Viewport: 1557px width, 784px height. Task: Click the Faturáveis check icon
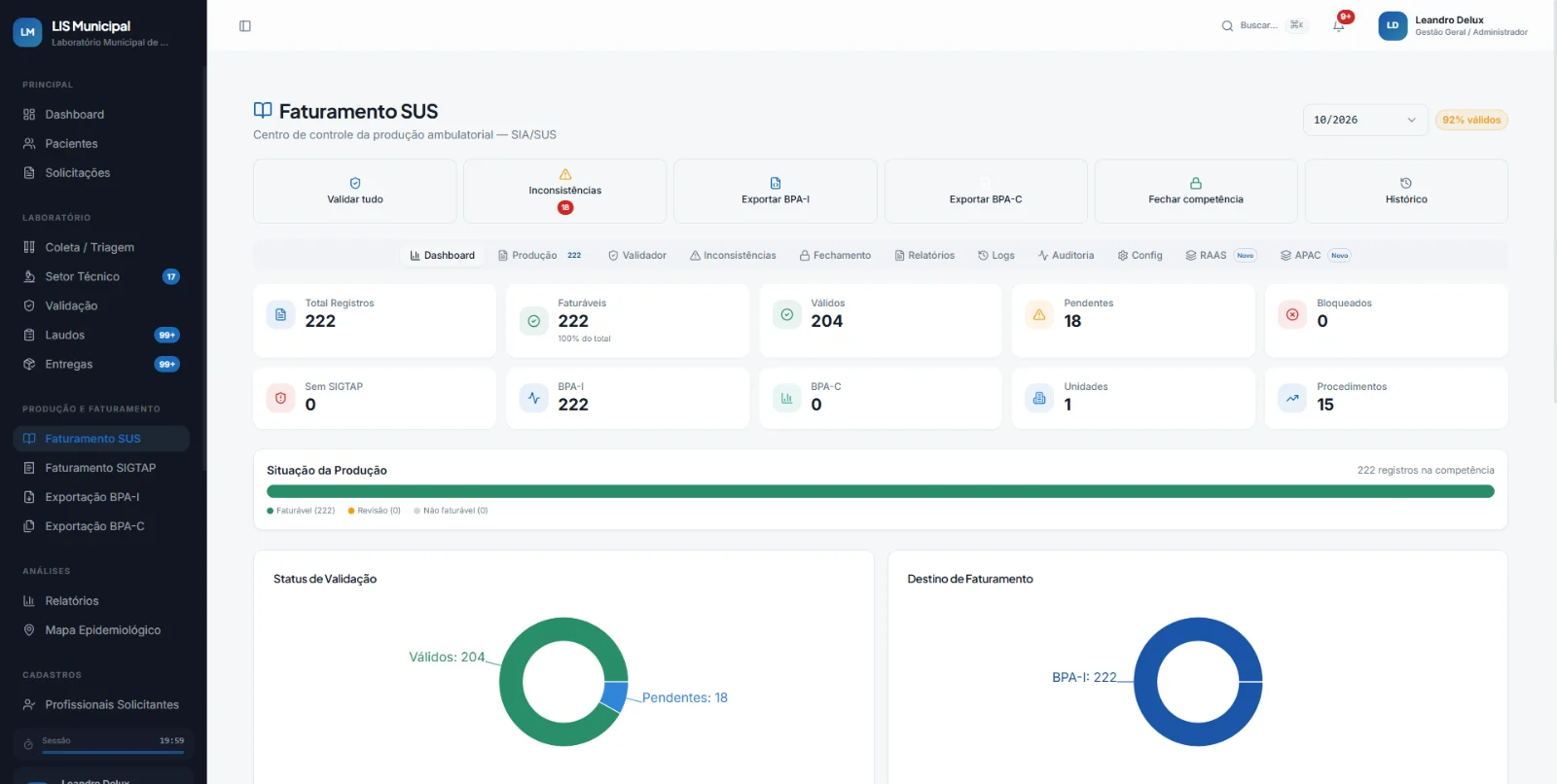pyautogui.click(x=534, y=320)
